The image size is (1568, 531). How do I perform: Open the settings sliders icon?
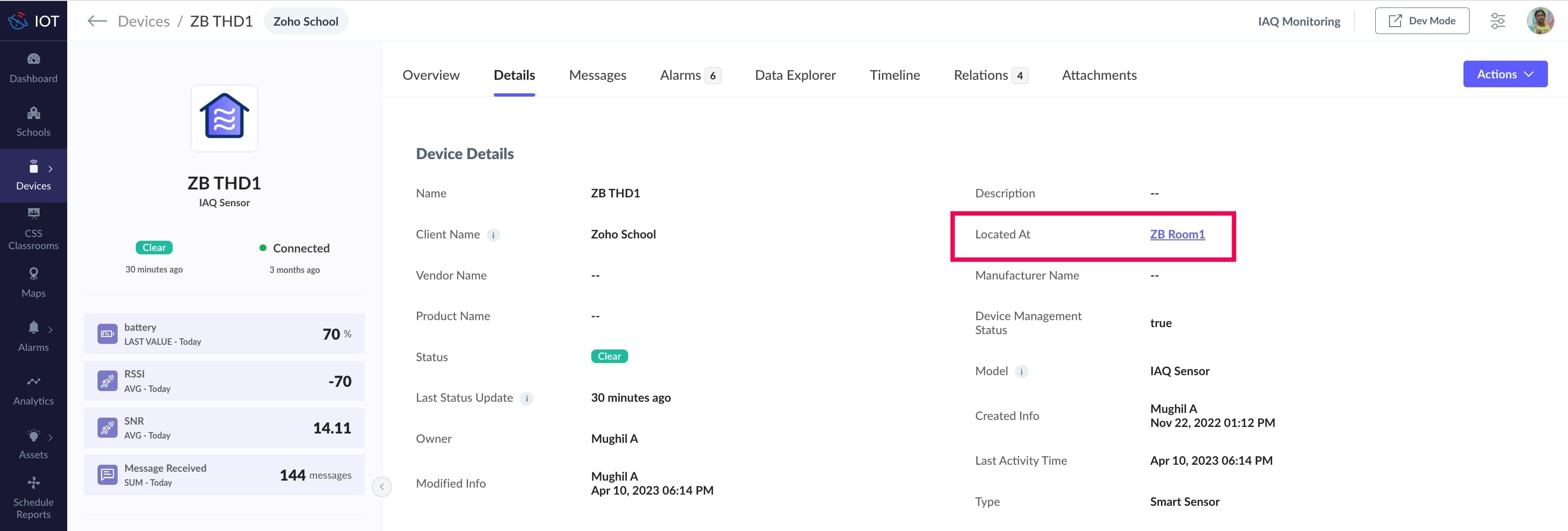pos(1498,21)
